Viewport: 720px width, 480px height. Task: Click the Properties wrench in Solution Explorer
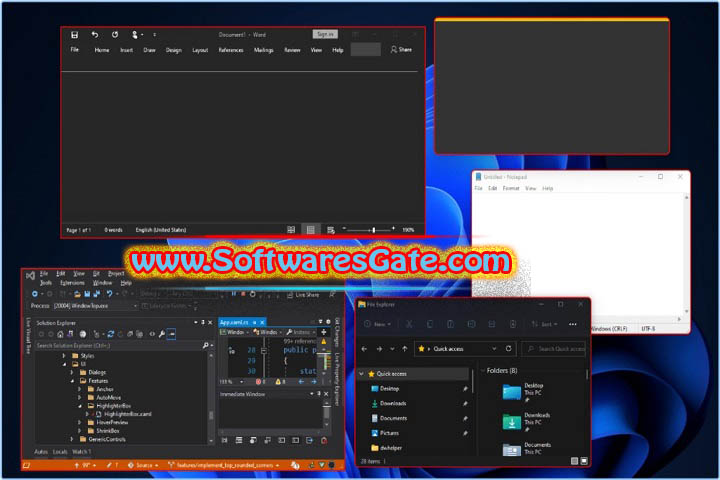pos(162,334)
